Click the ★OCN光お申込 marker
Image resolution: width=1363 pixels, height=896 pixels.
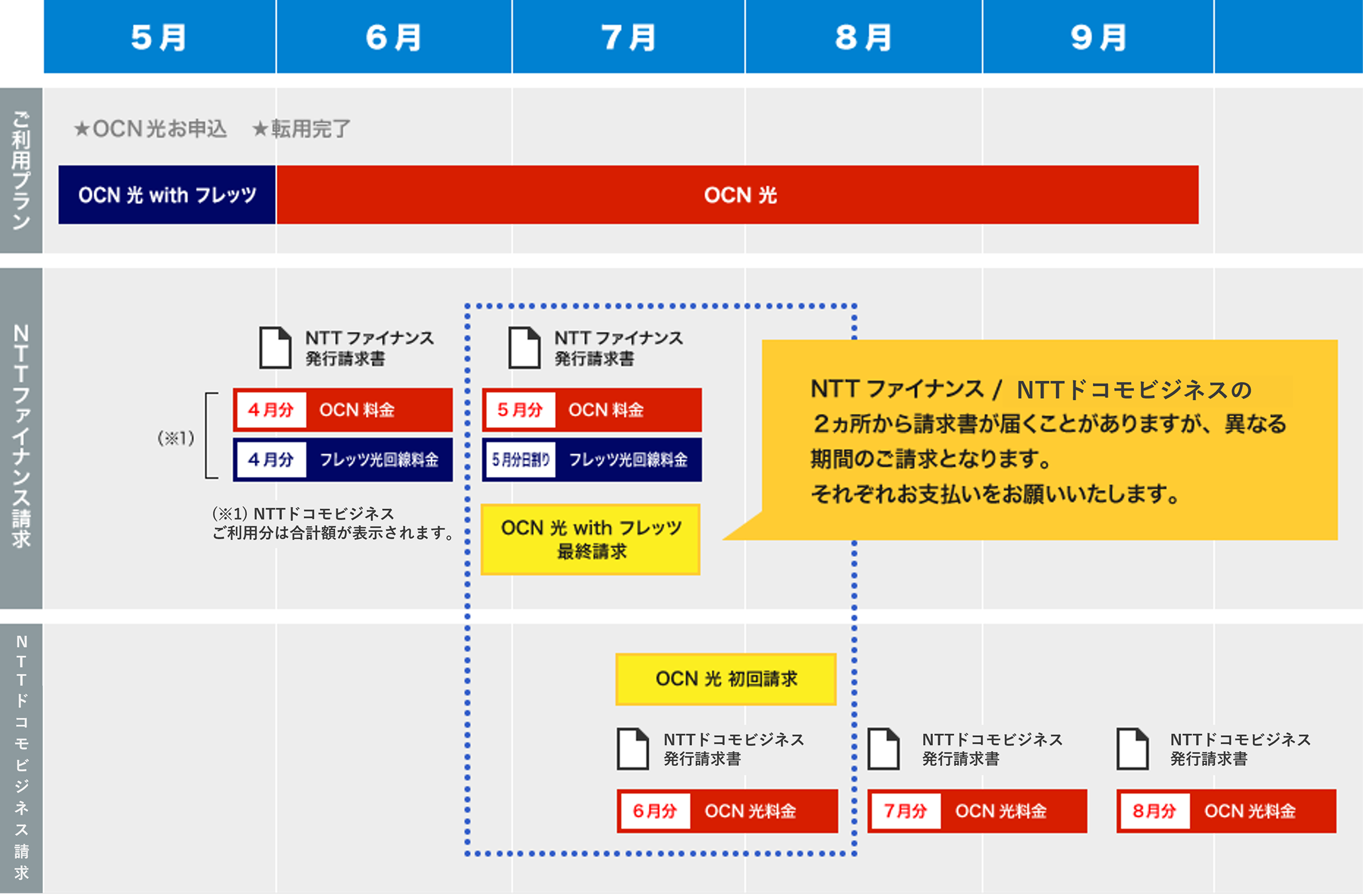(x=150, y=129)
